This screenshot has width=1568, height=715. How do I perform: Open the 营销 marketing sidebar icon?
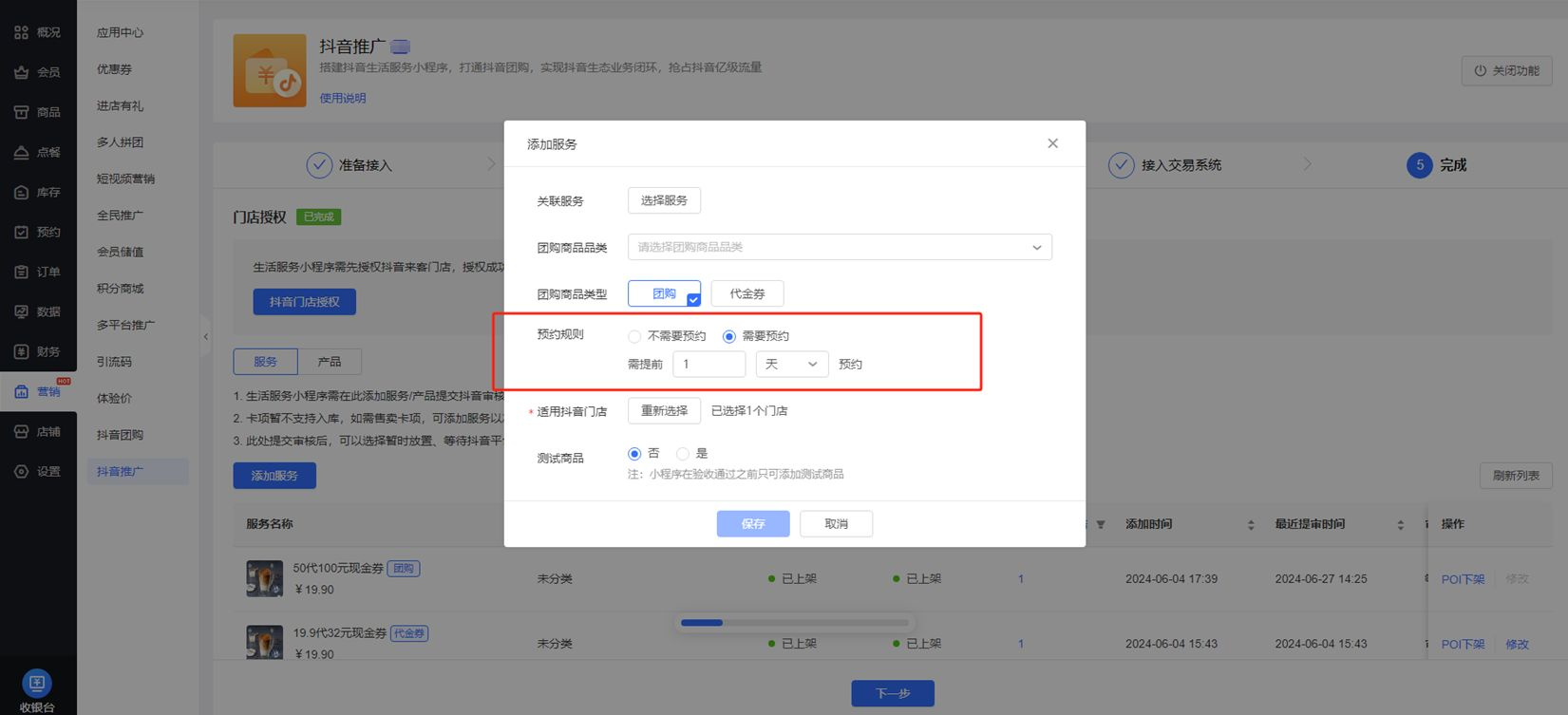click(x=21, y=391)
